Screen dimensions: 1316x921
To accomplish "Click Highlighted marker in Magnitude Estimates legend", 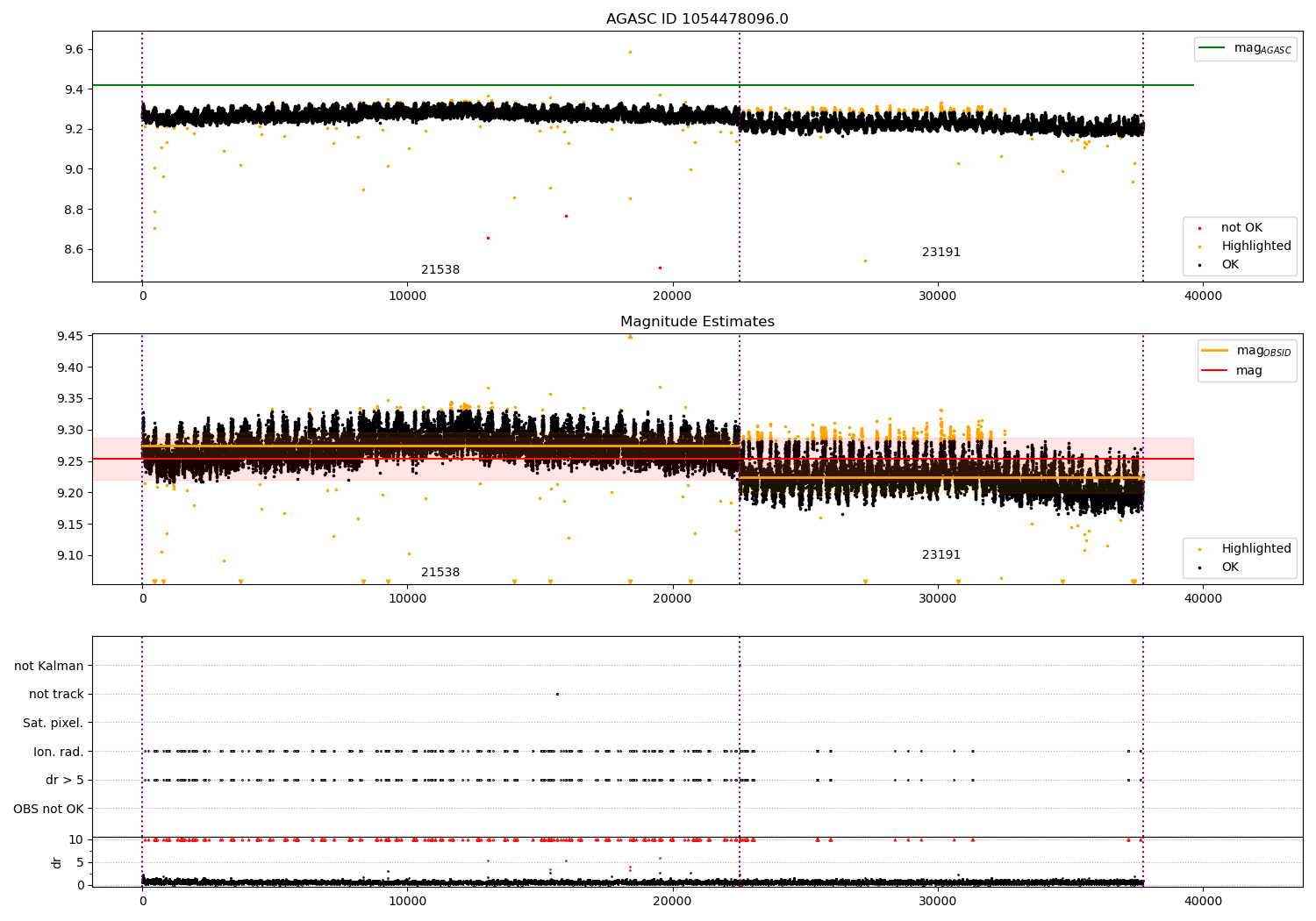I will 1199,549.
